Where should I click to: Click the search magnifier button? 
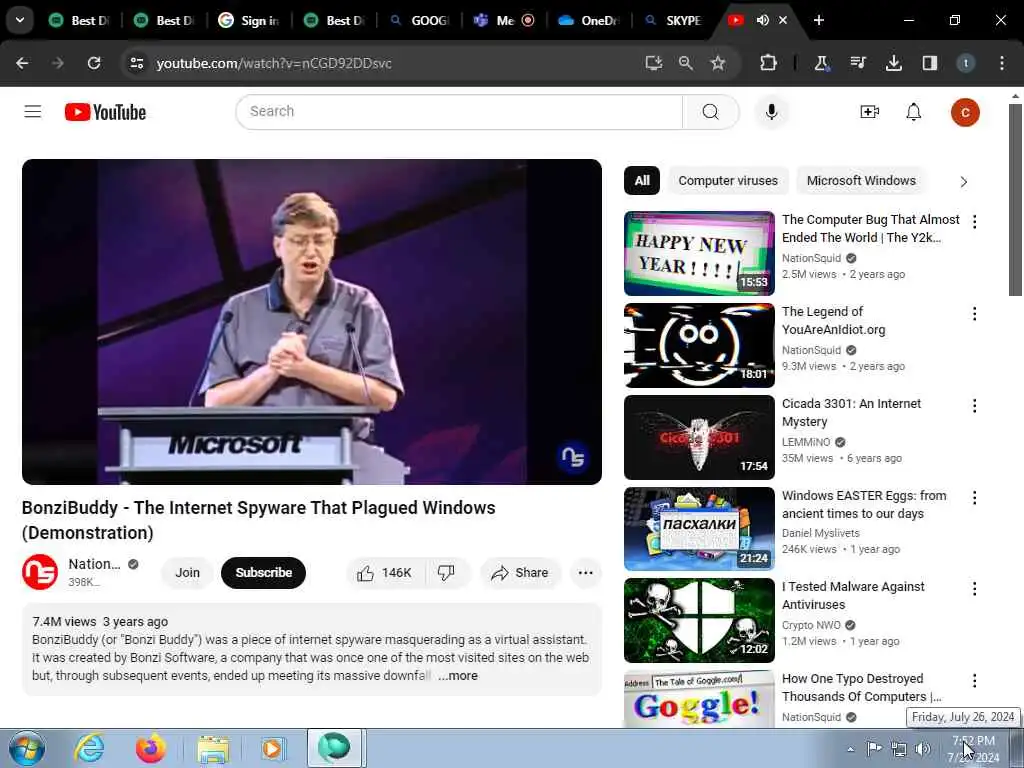point(711,112)
